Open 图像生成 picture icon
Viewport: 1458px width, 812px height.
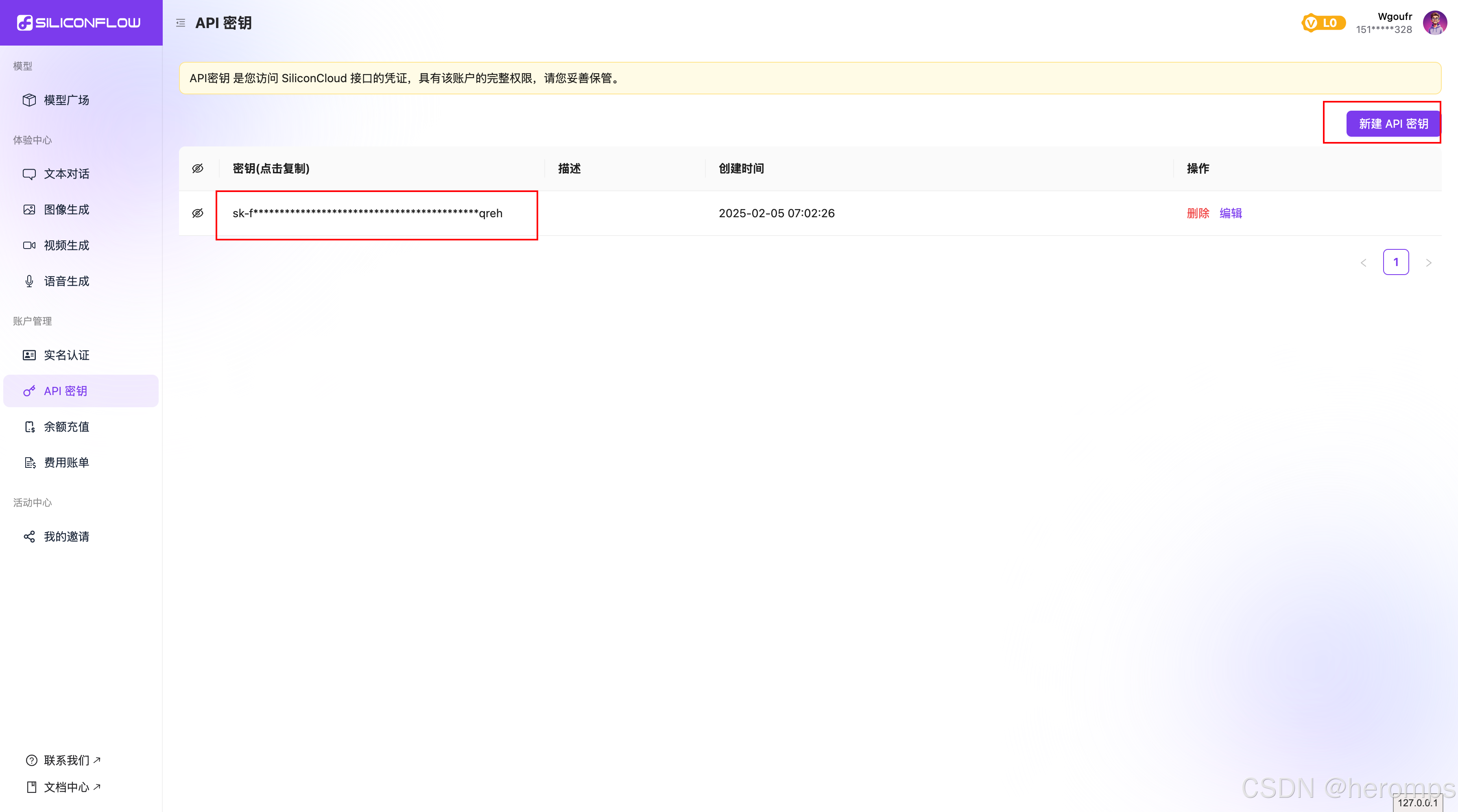click(29, 210)
